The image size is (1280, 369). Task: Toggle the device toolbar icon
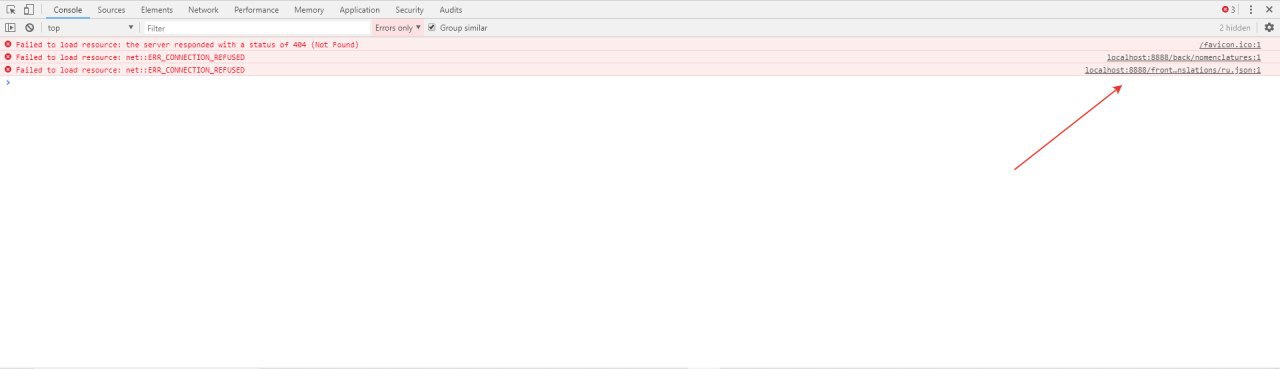(x=28, y=10)
